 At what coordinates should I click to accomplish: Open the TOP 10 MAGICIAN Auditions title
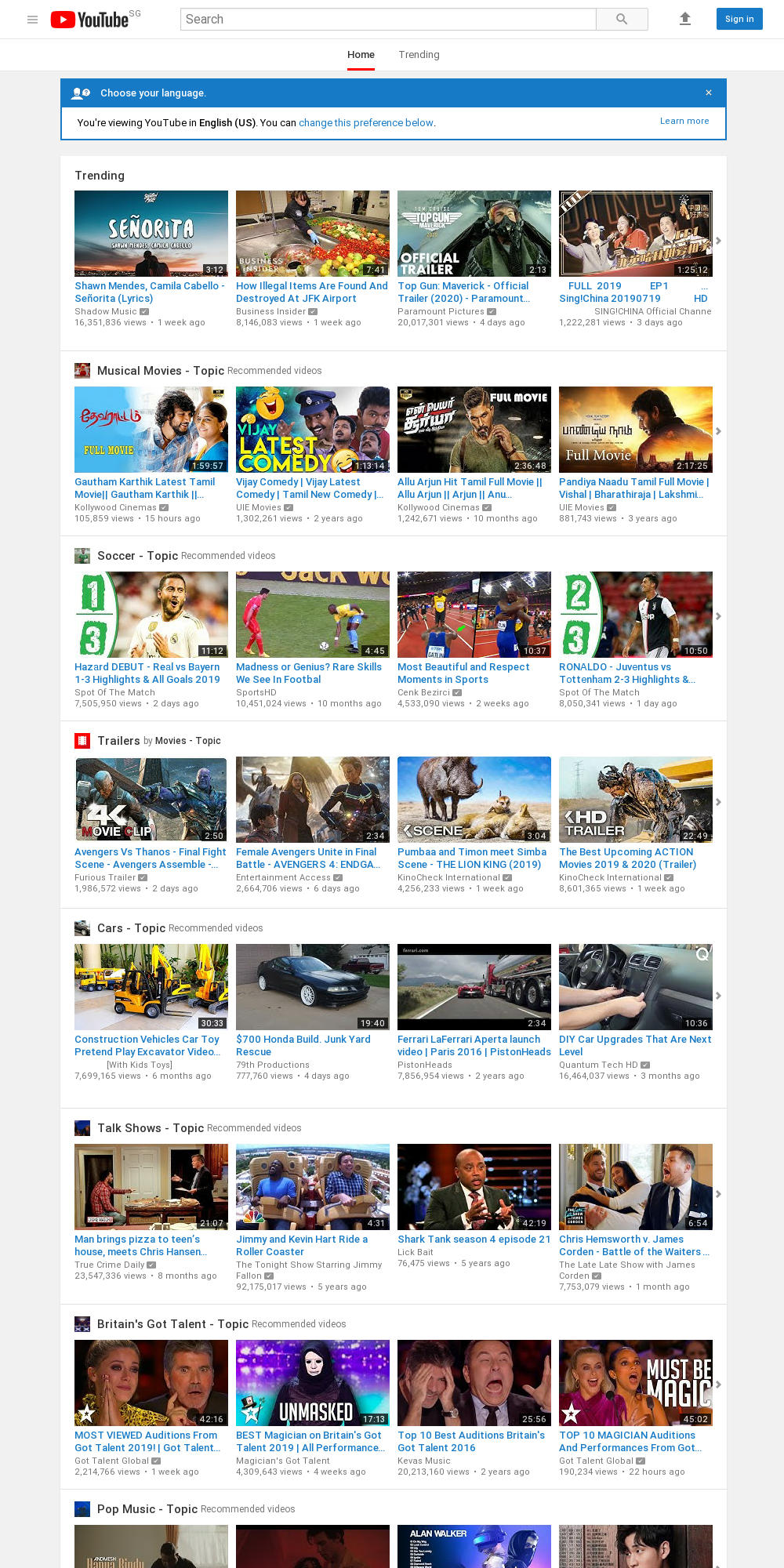tap(630, 1442)
